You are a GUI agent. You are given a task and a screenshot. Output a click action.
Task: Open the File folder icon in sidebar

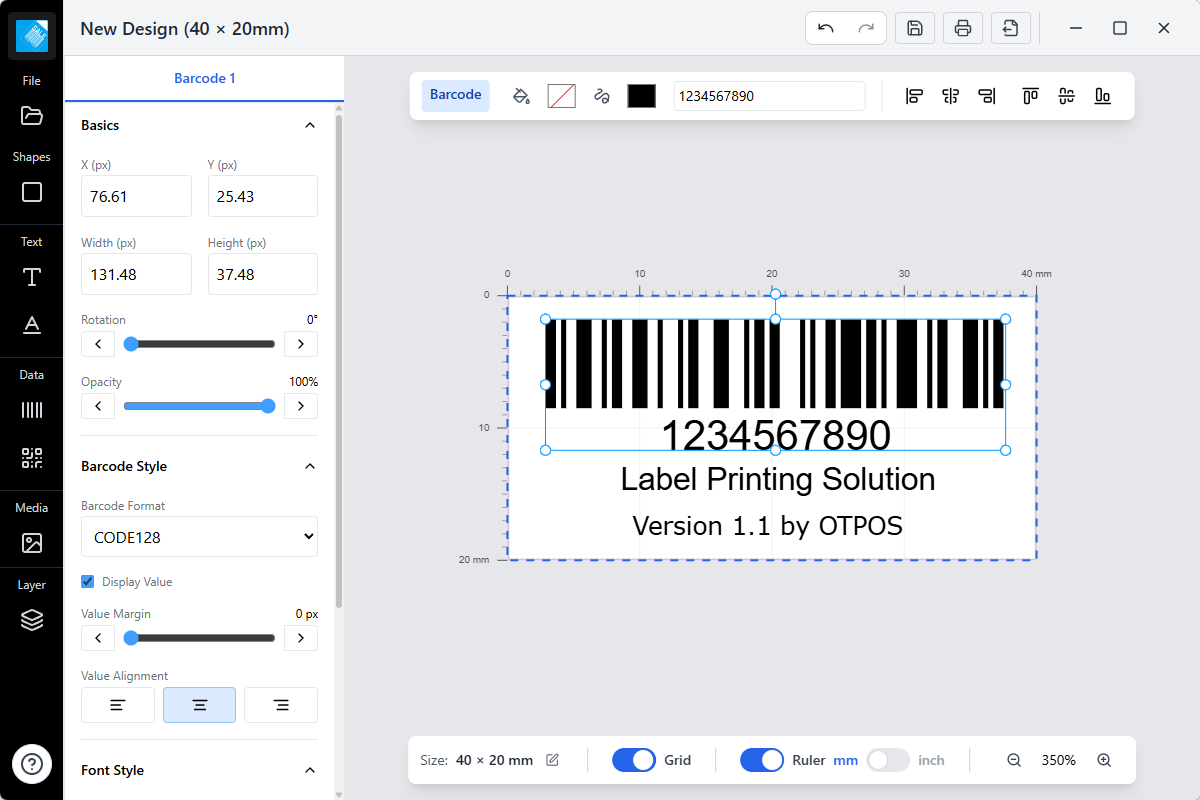[x=32, y=115]
